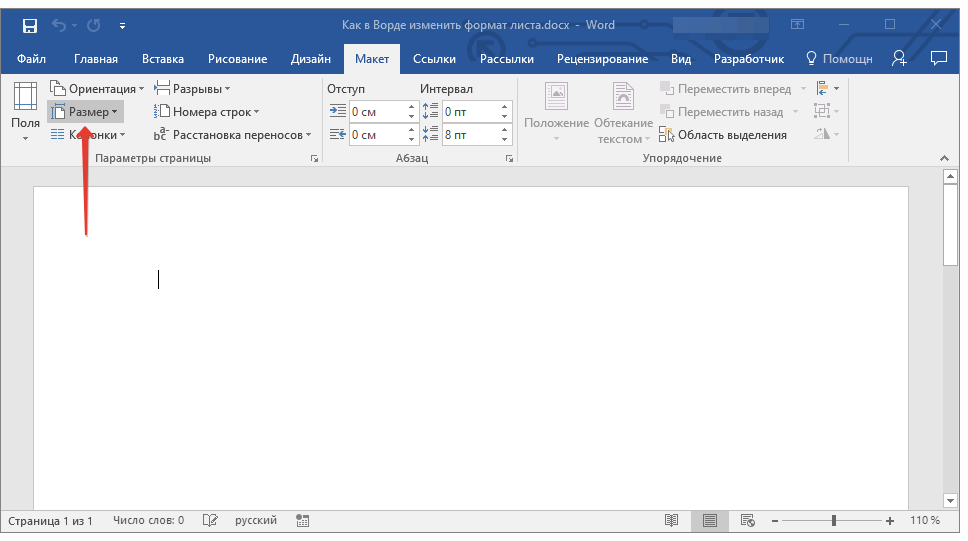
Task: Open the Размер page size dropdown
Action: [x=86, y=112]
